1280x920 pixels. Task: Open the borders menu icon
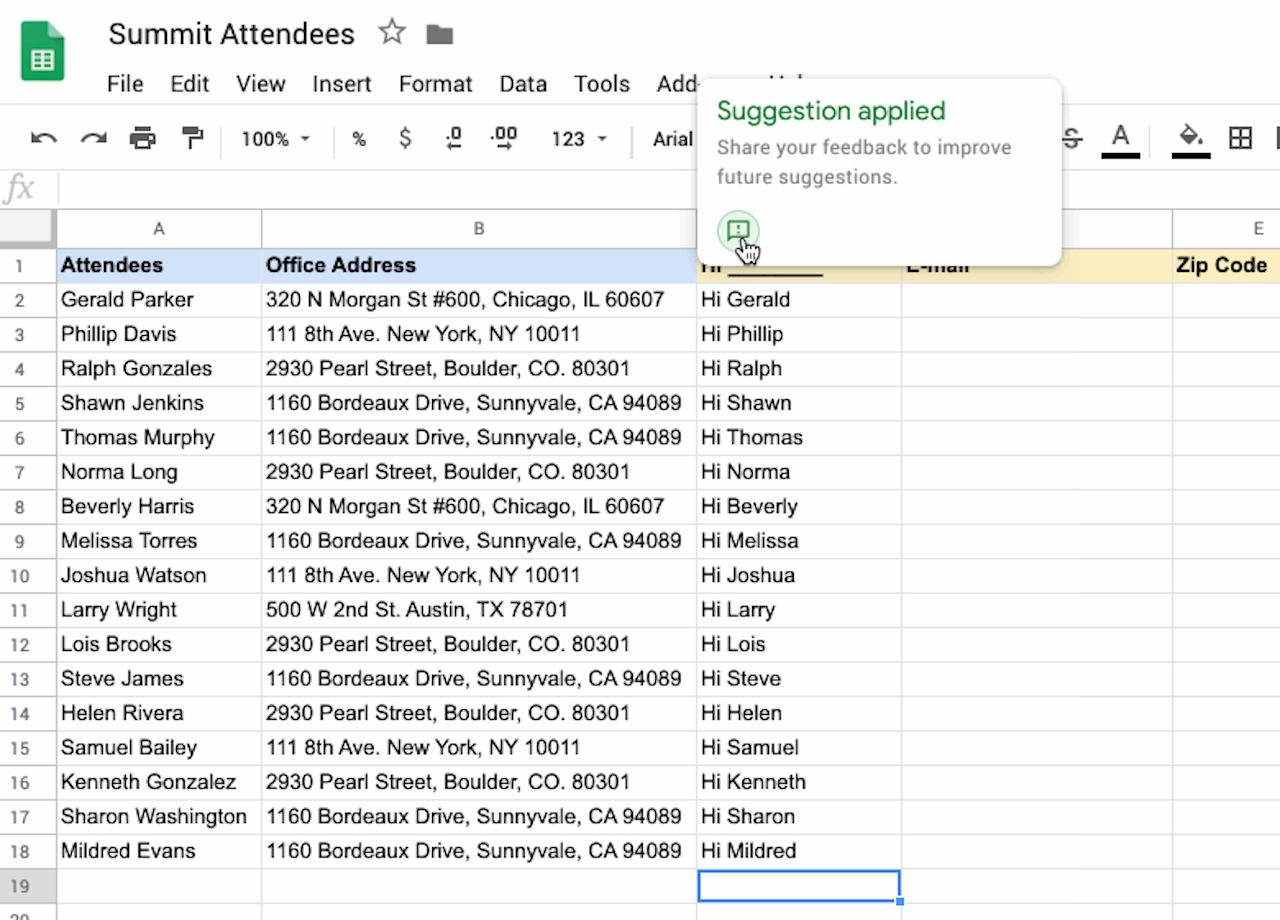point(1241,139)
